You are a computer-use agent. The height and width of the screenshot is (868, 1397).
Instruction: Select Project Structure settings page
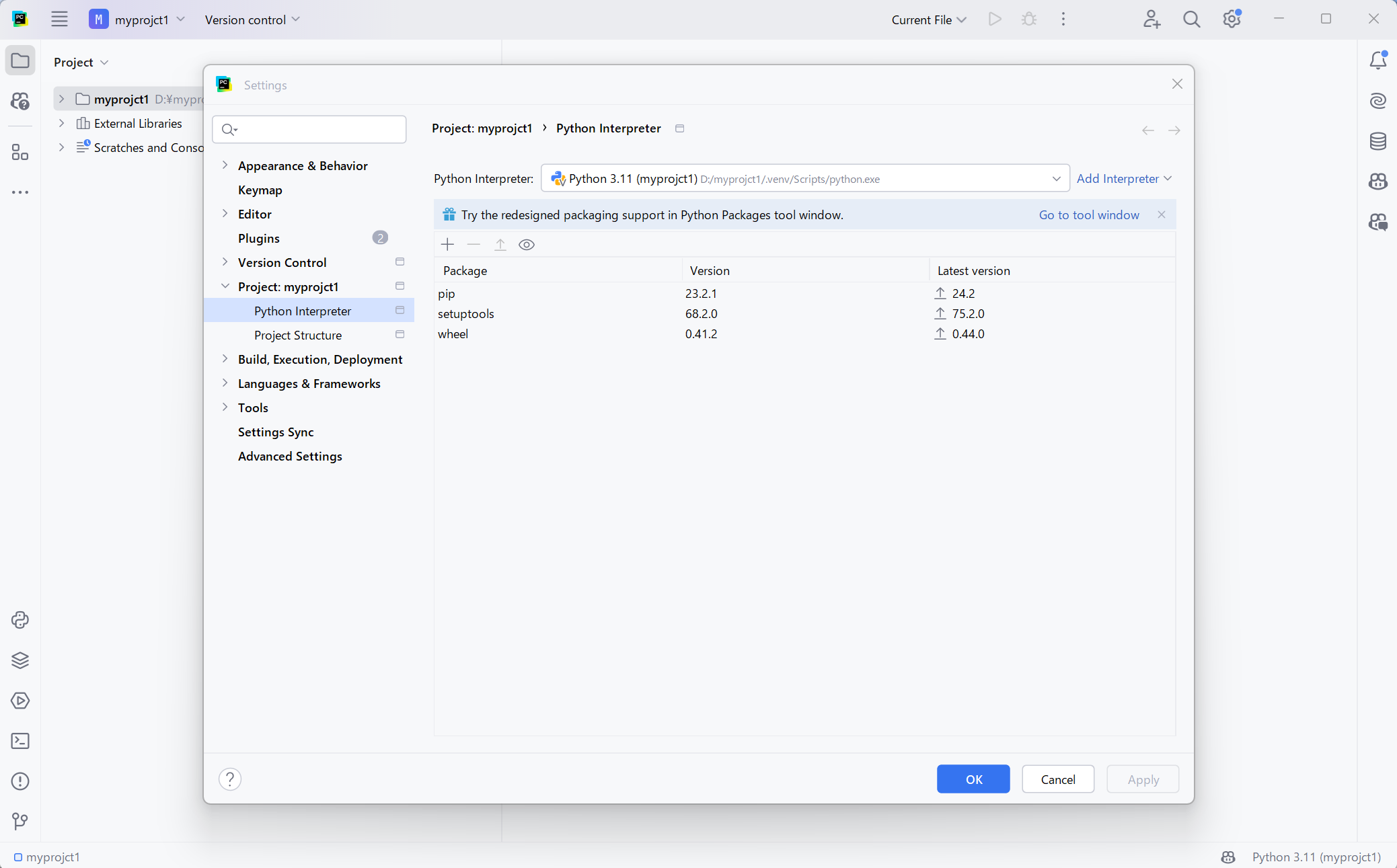(x=297, y=335)
